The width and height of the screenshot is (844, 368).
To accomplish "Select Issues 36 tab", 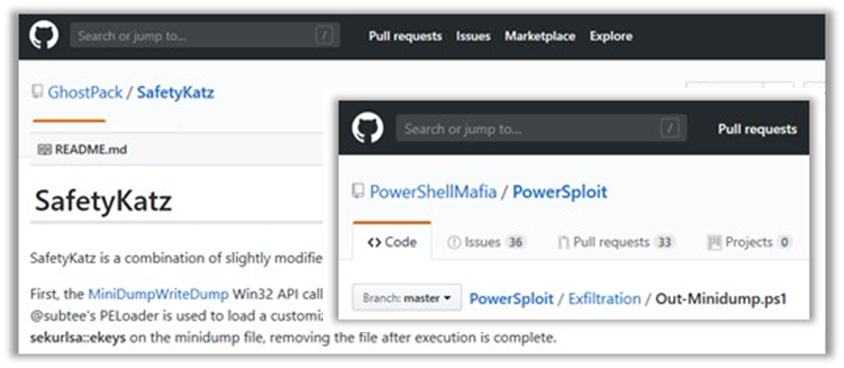I will click(x=487, y=243).
